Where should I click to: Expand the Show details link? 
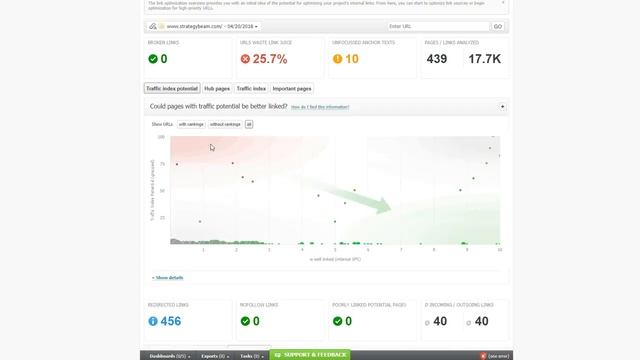168,278
